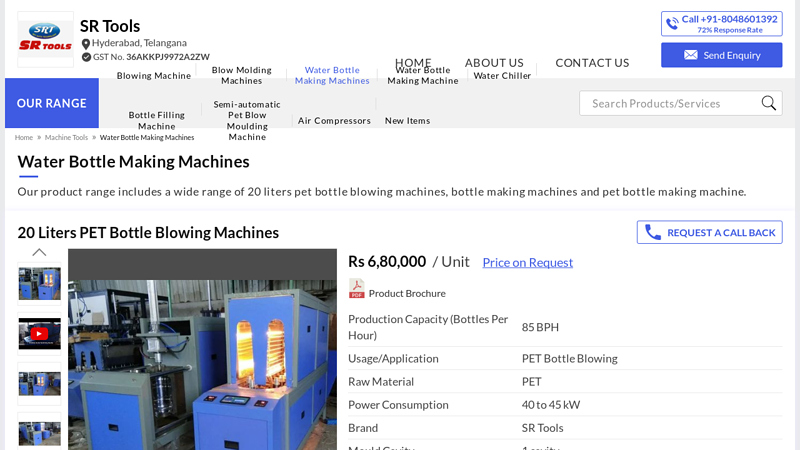Open New Items category
800x450 pixels.
[x=407, y=120]
